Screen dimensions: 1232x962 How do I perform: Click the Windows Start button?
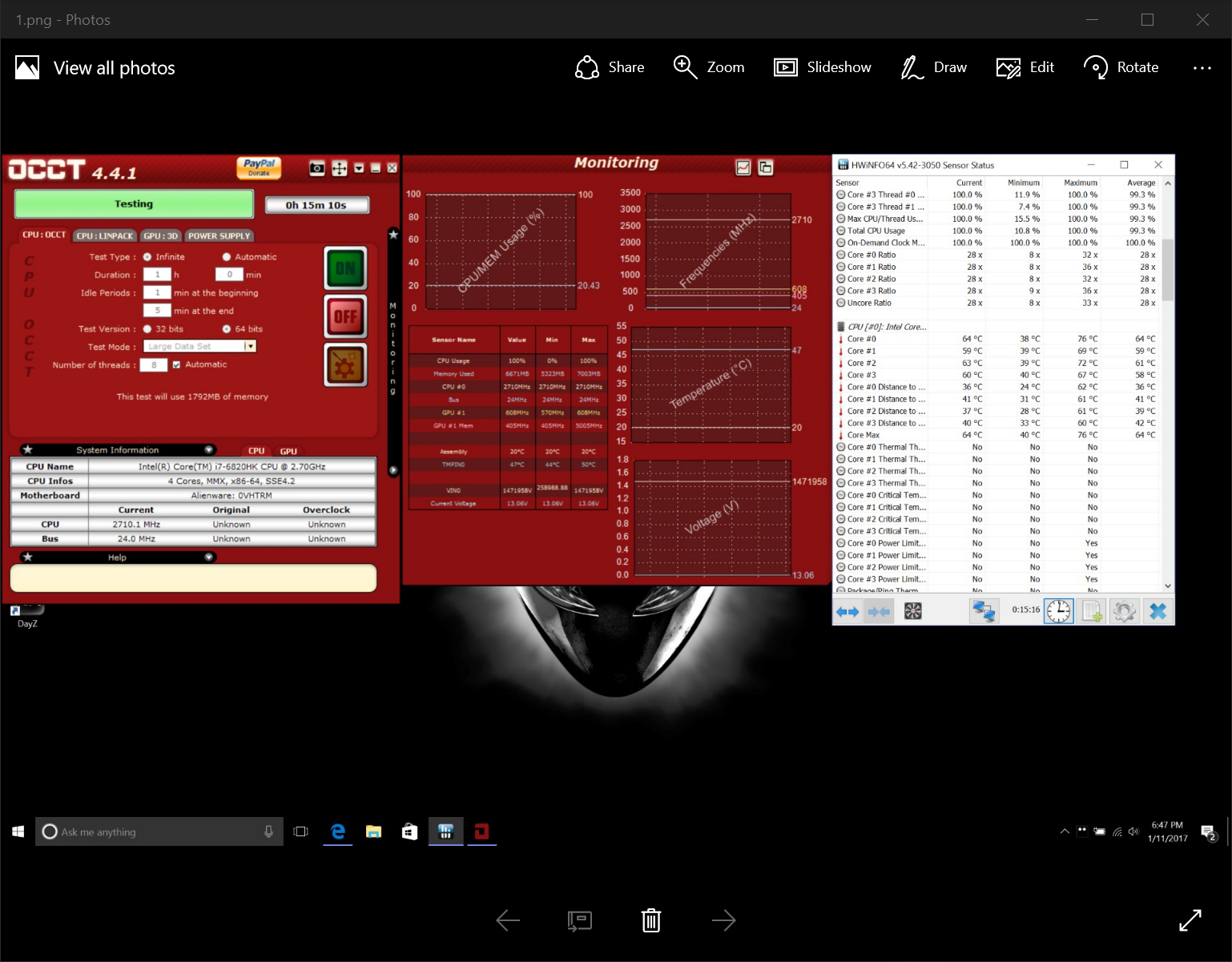click(18, 831)
